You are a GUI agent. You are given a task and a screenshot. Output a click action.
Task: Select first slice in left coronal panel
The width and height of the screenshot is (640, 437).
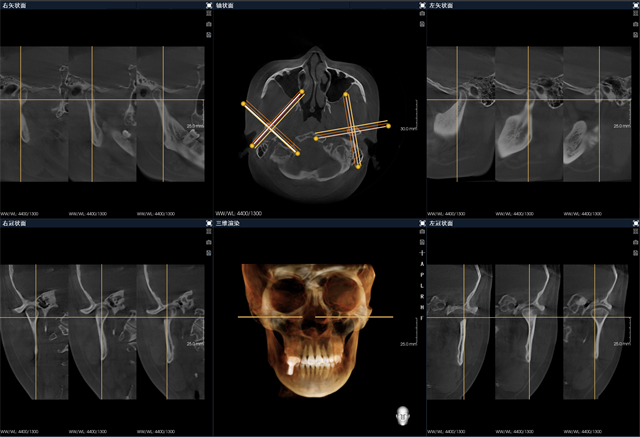(461, 332)
